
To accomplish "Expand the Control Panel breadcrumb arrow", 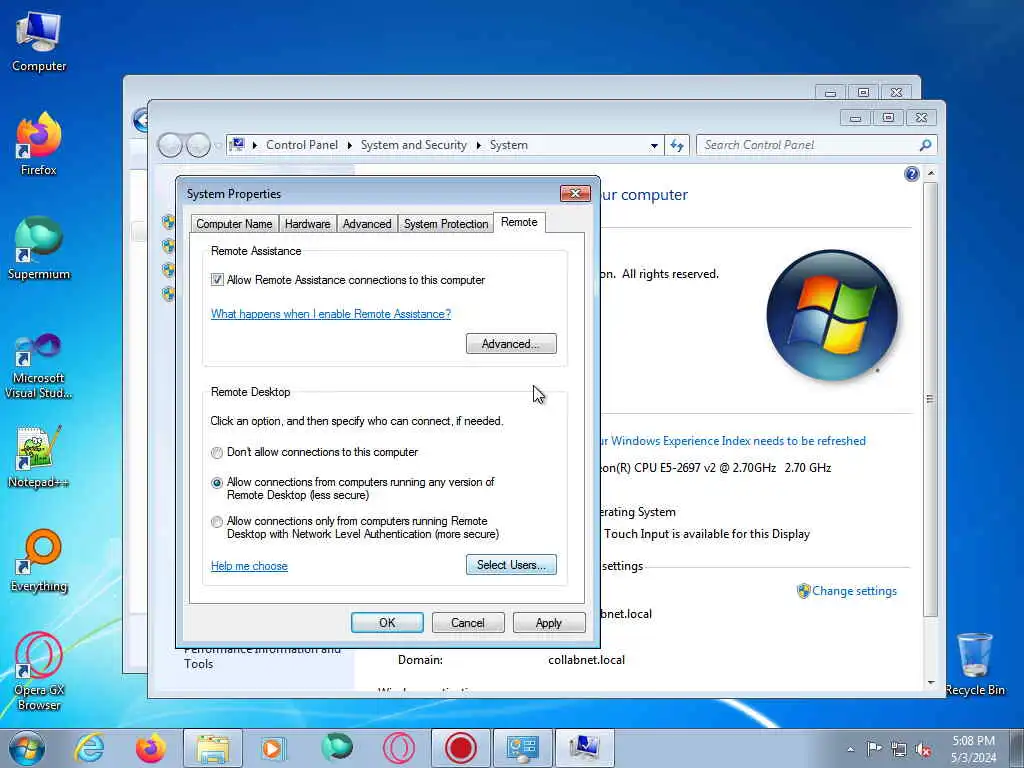I will coord(349,145).
